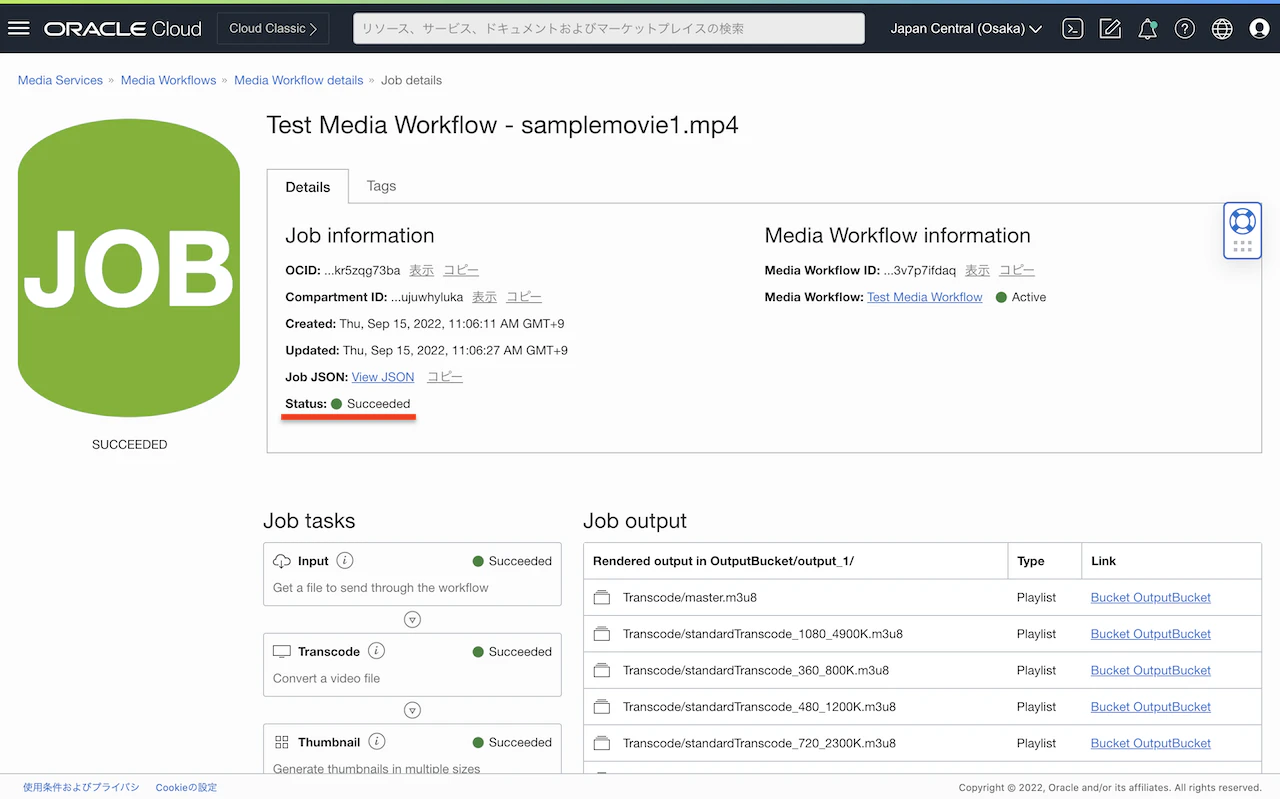Image resolution: width=1280 pixels, height=799 pixels.
Task: Click the Thumbnail task grid icon
Action: 281,742
